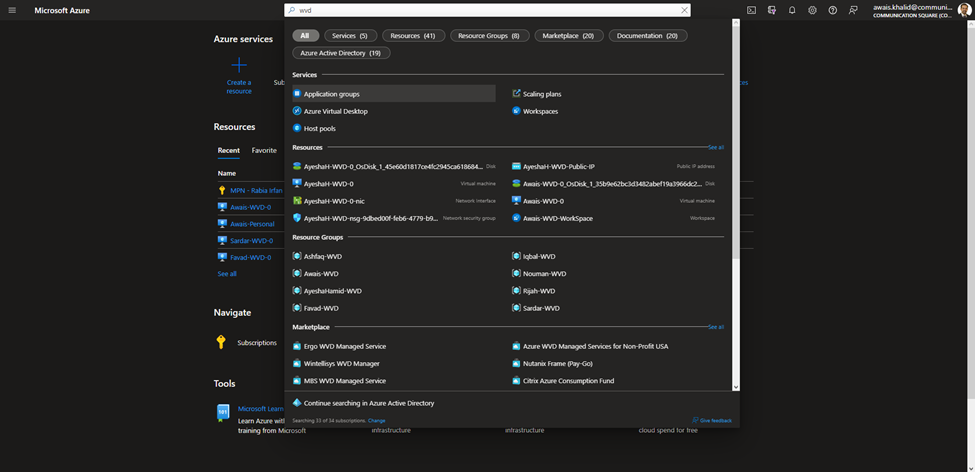Screen dimensions: 975x472
Task: Open Application groups service
Action: click(394, 94)
